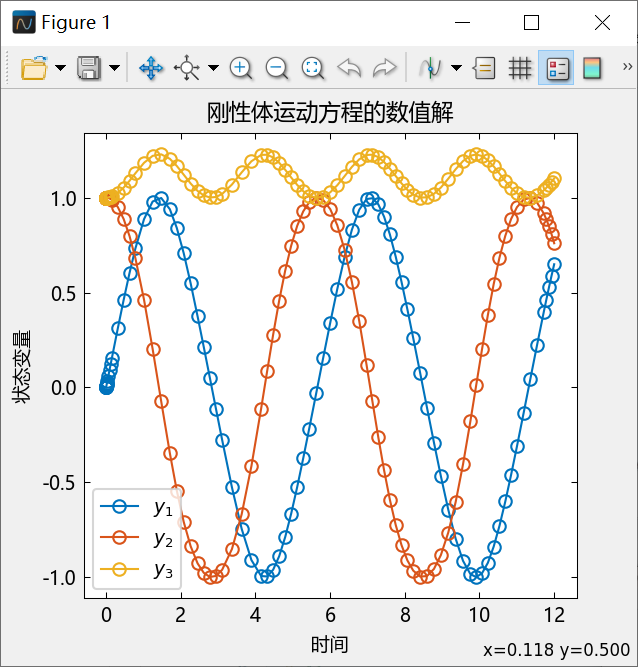Toggle the legend display icon

[556, 68]
